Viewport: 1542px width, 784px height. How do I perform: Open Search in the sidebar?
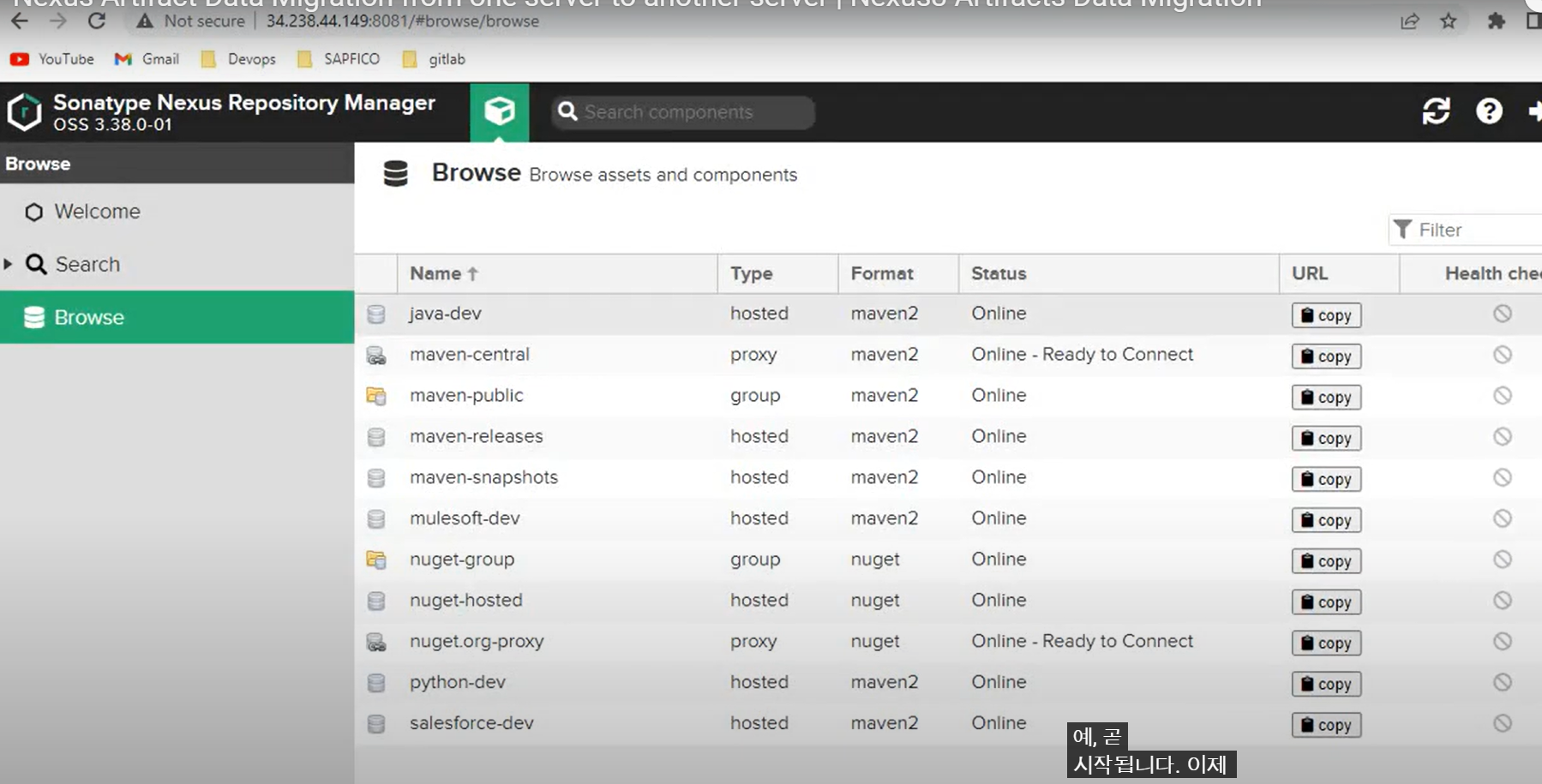[x=177, y=264]
